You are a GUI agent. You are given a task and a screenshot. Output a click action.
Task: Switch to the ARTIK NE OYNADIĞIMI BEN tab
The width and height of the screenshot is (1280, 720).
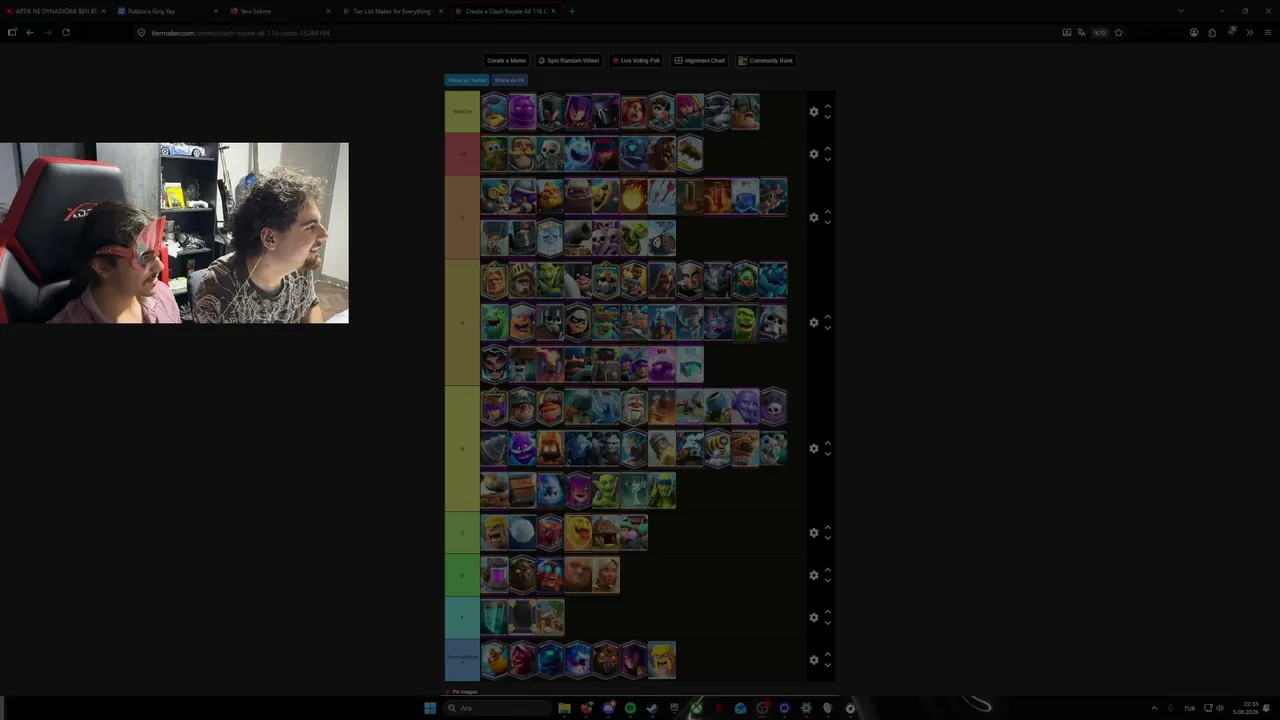click(54, 11)
